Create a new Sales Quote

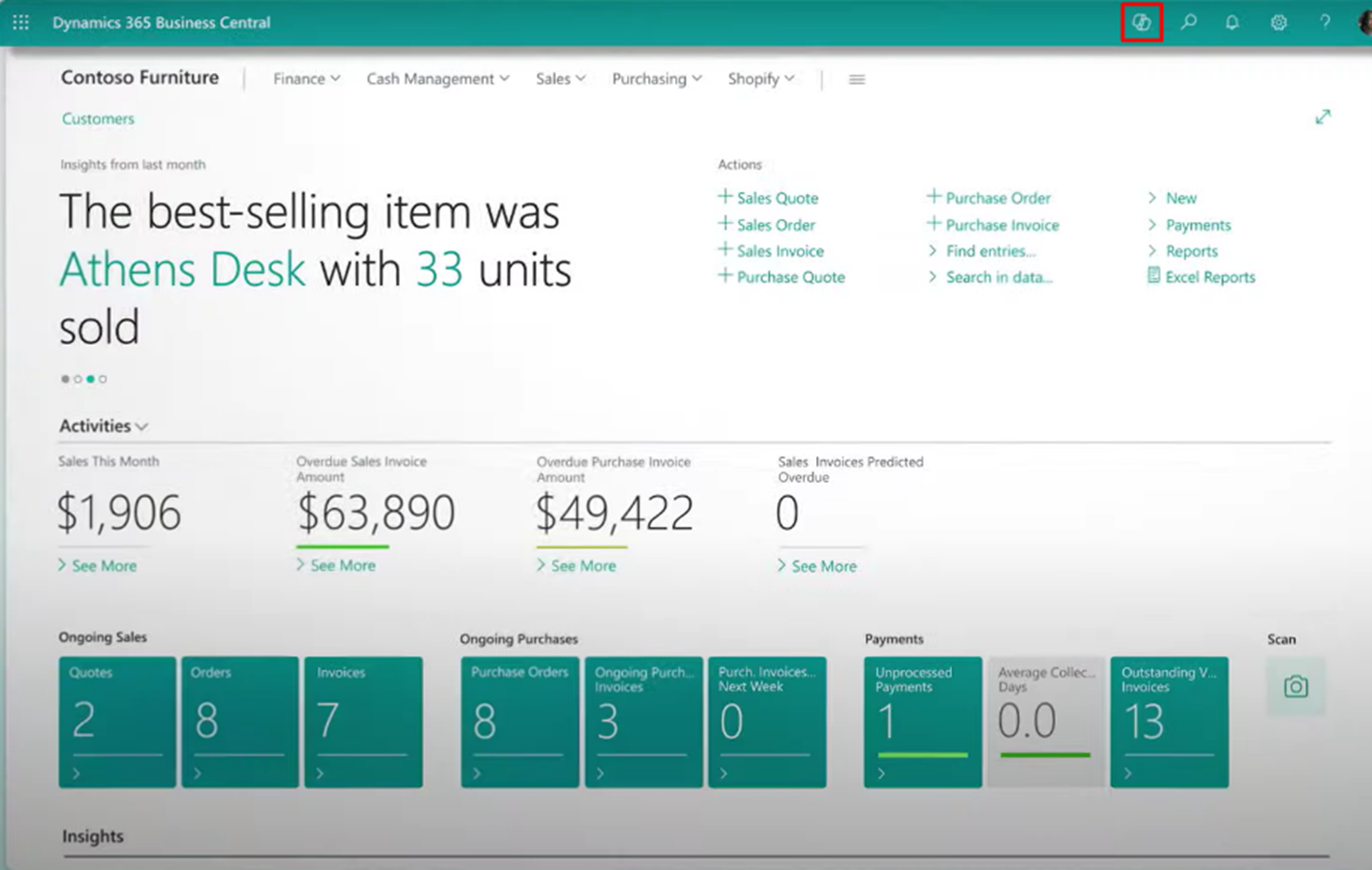[x=768, y=198]
